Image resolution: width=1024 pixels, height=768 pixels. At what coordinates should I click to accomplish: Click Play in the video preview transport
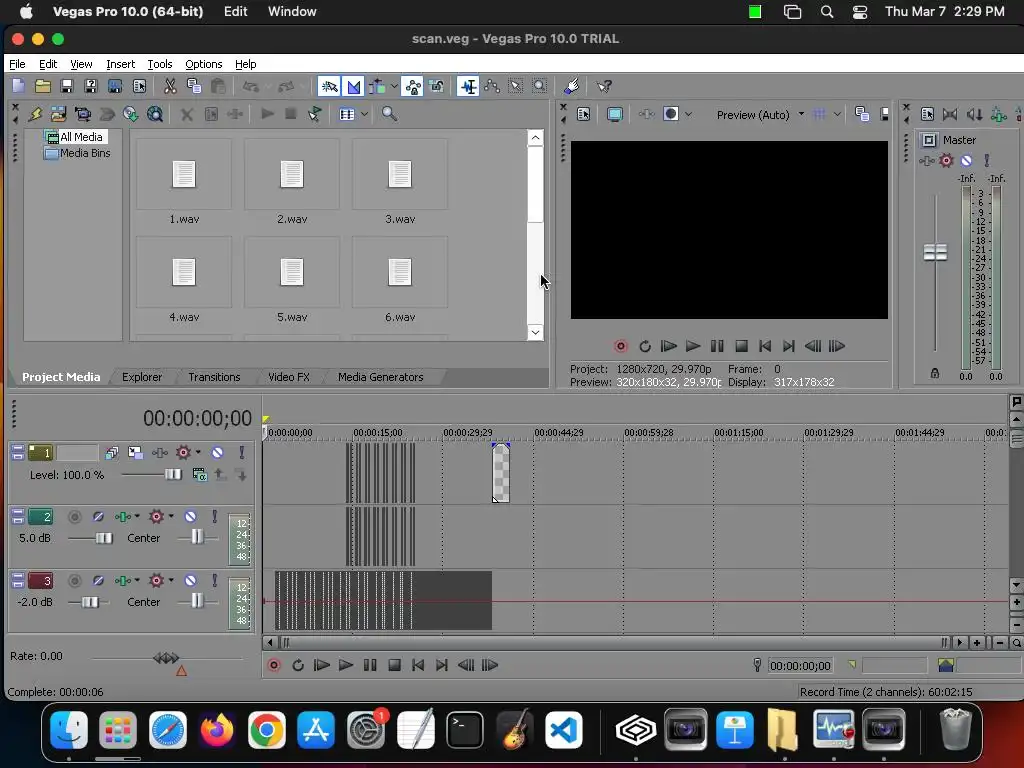693,346
